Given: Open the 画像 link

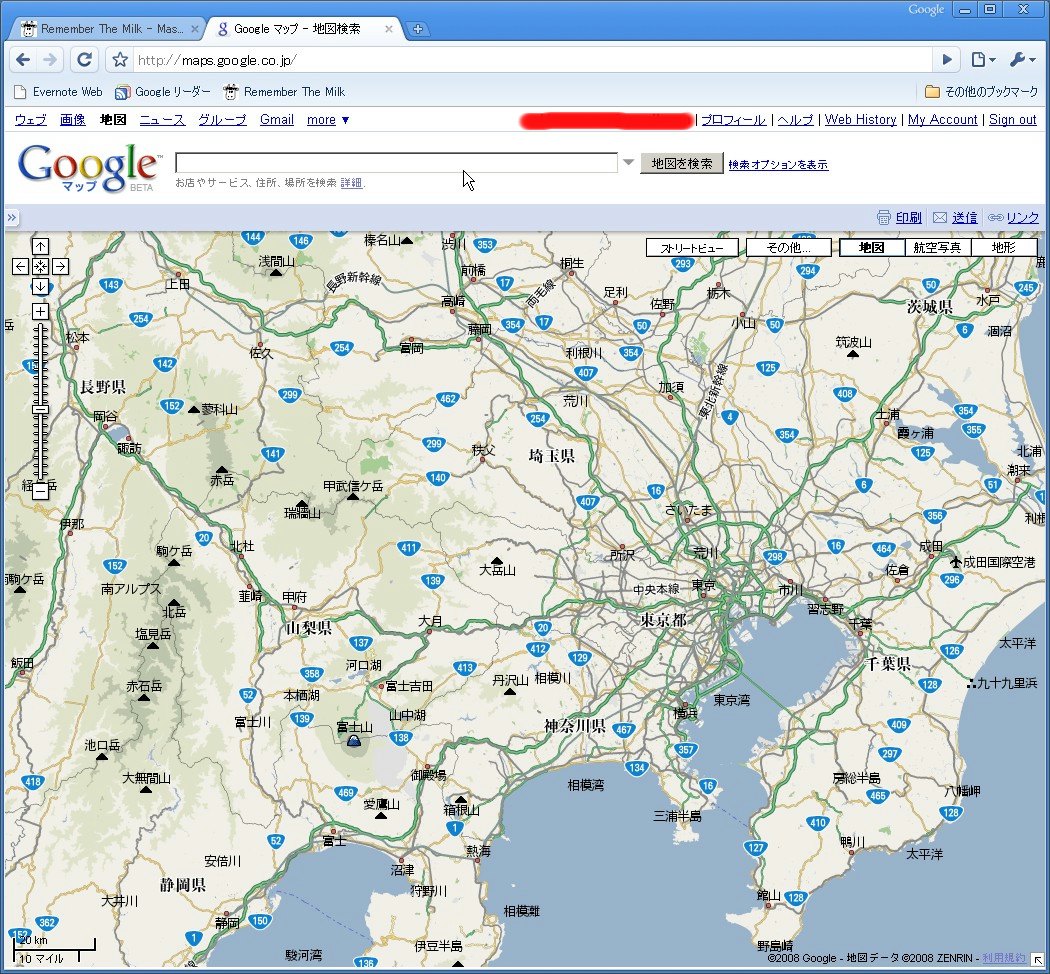Looking at the screenshot, I should (72, 120).
